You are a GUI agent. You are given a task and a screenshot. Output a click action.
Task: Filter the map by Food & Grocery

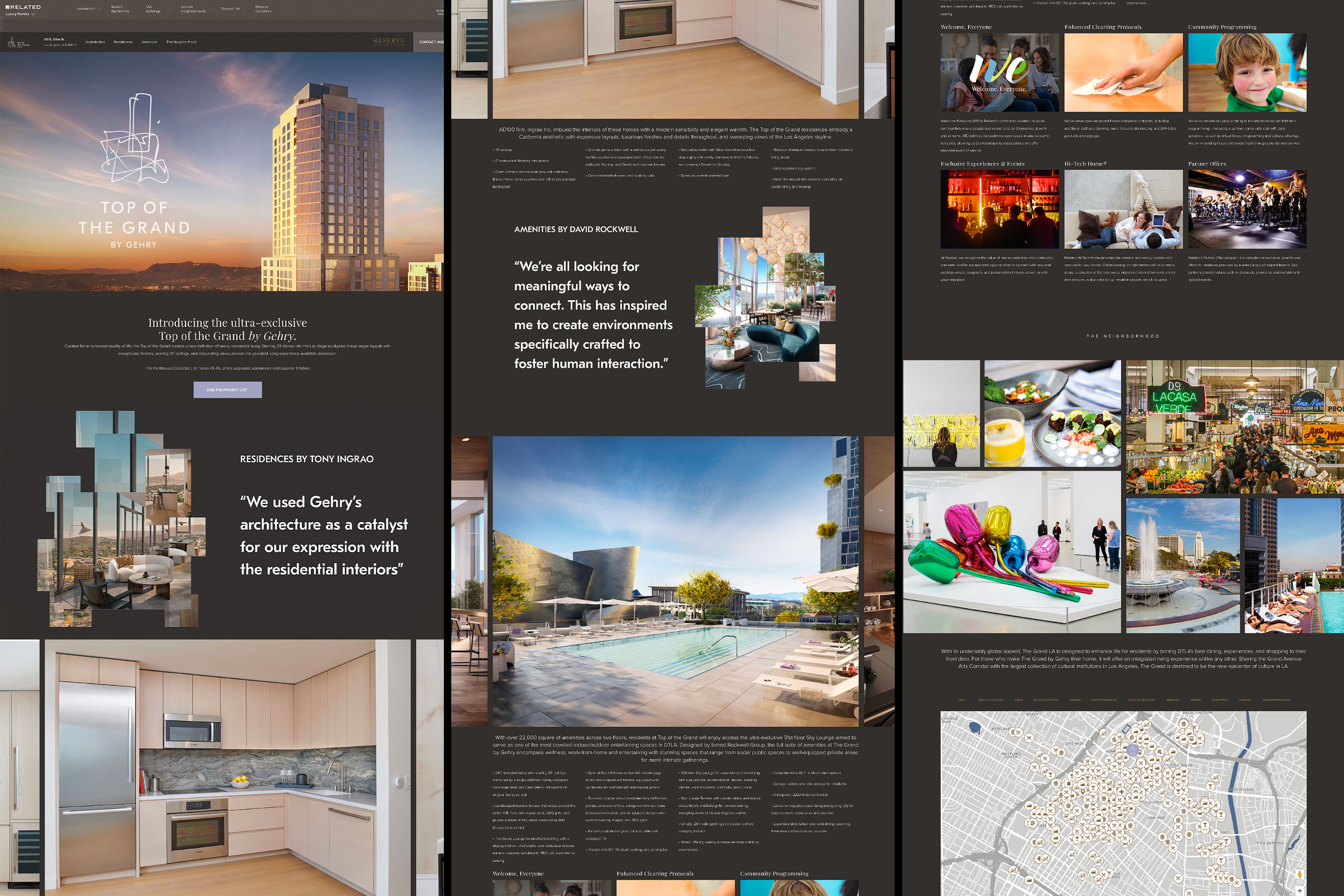coord(1142,700)
